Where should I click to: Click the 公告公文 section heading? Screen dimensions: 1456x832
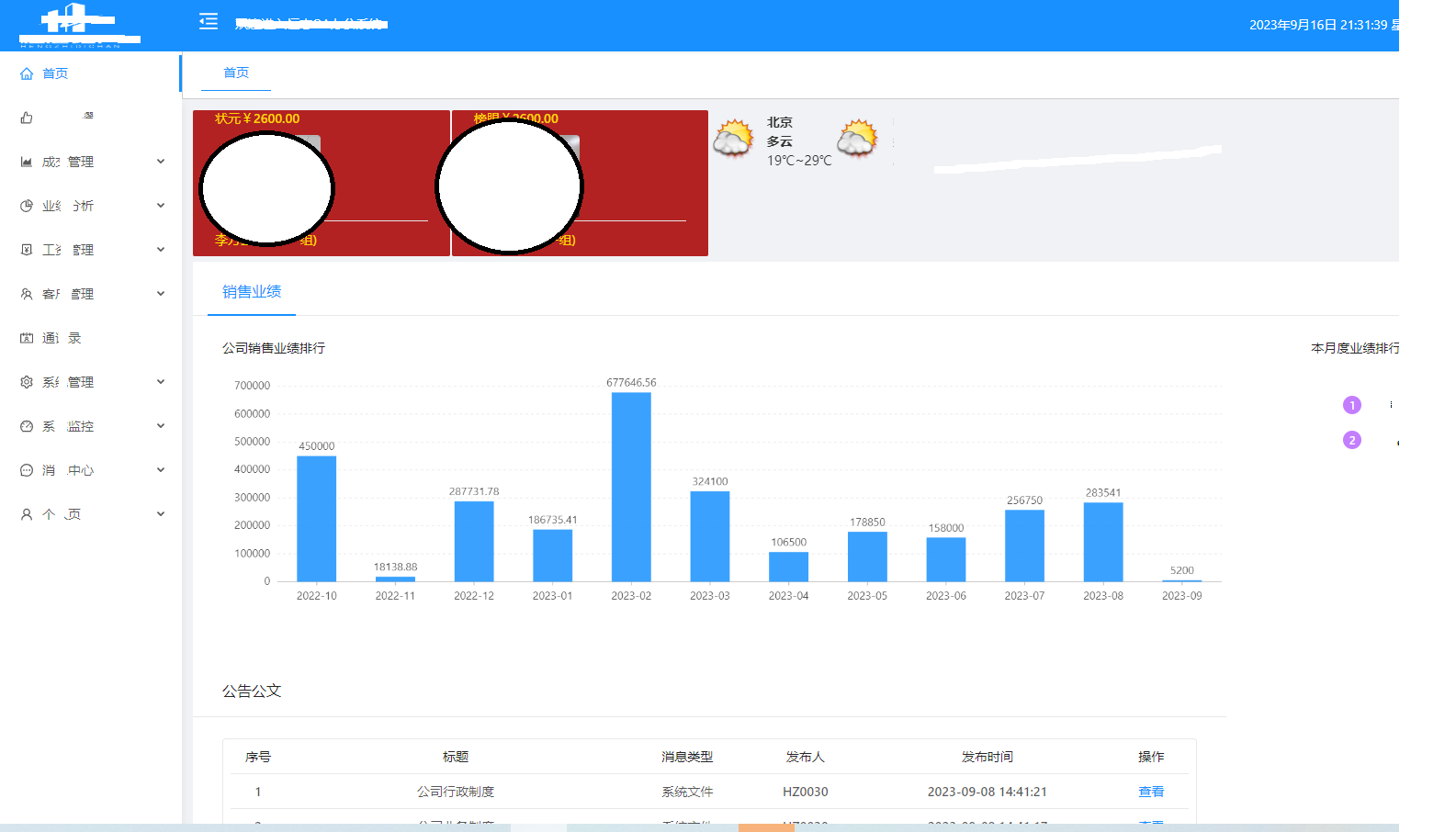[252, 691]
